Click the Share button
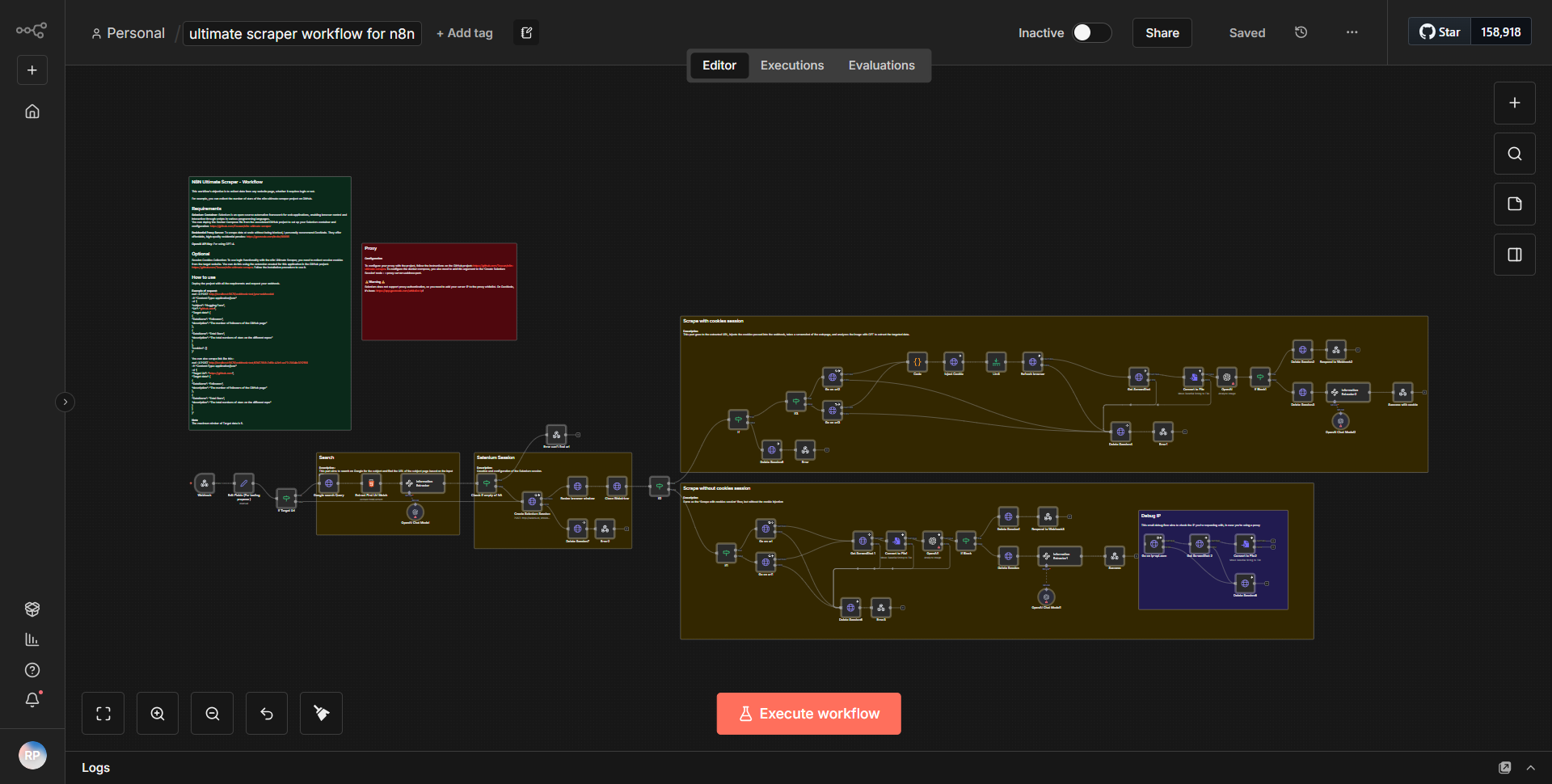 coord(1162,33)
